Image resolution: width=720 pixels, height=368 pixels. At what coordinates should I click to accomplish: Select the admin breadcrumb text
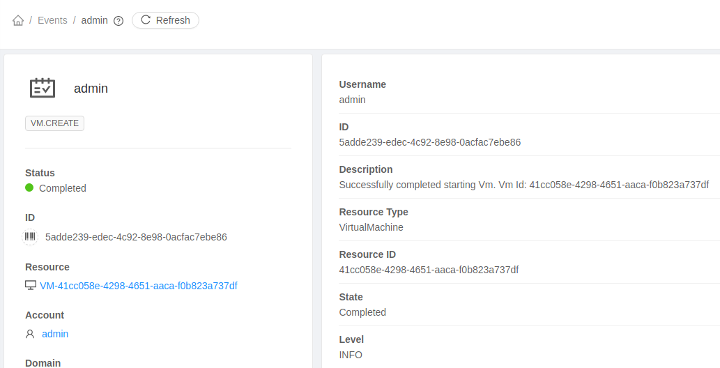(95, 20)
